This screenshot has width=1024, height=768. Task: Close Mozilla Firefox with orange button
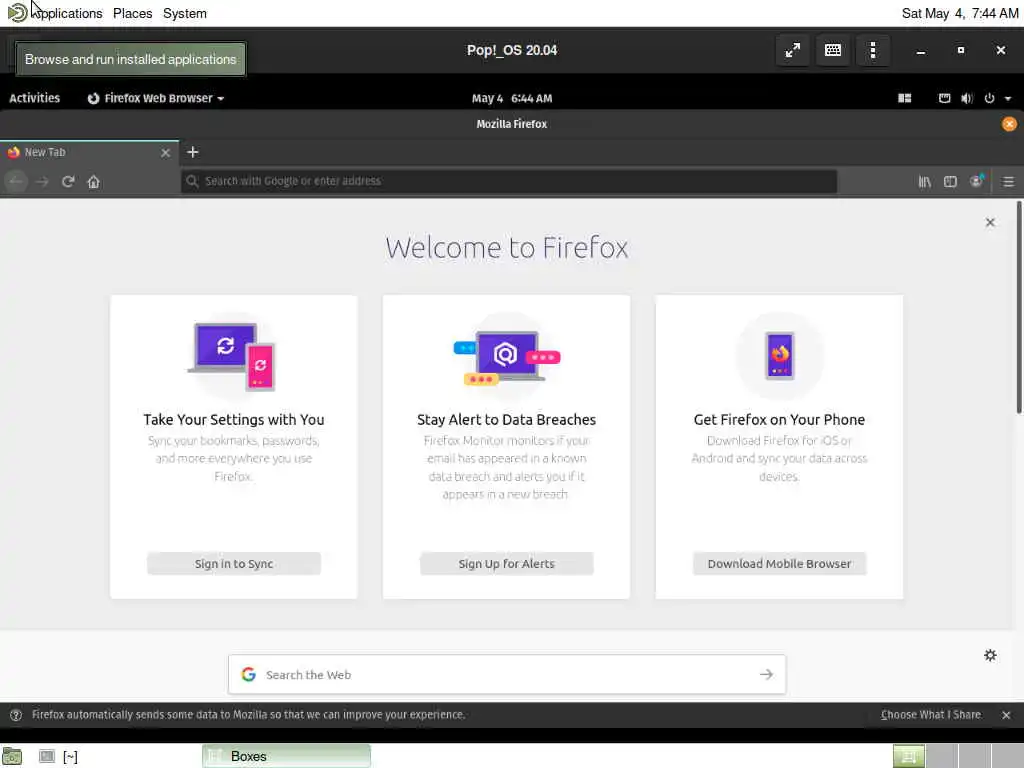coord(1009,124)
